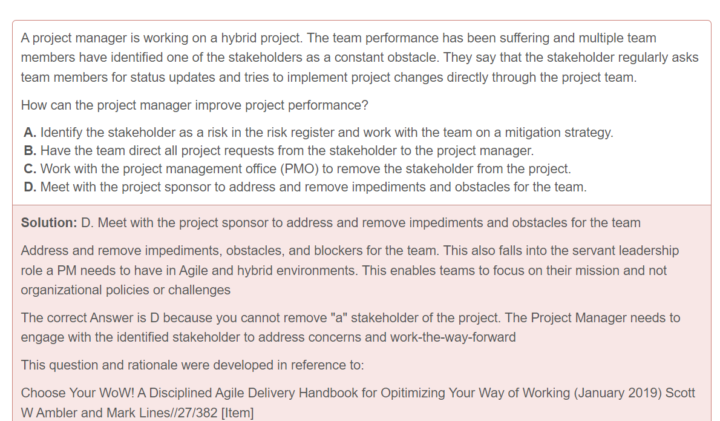
Task: Click the bold "B." option letter
Action: [30, 151]
